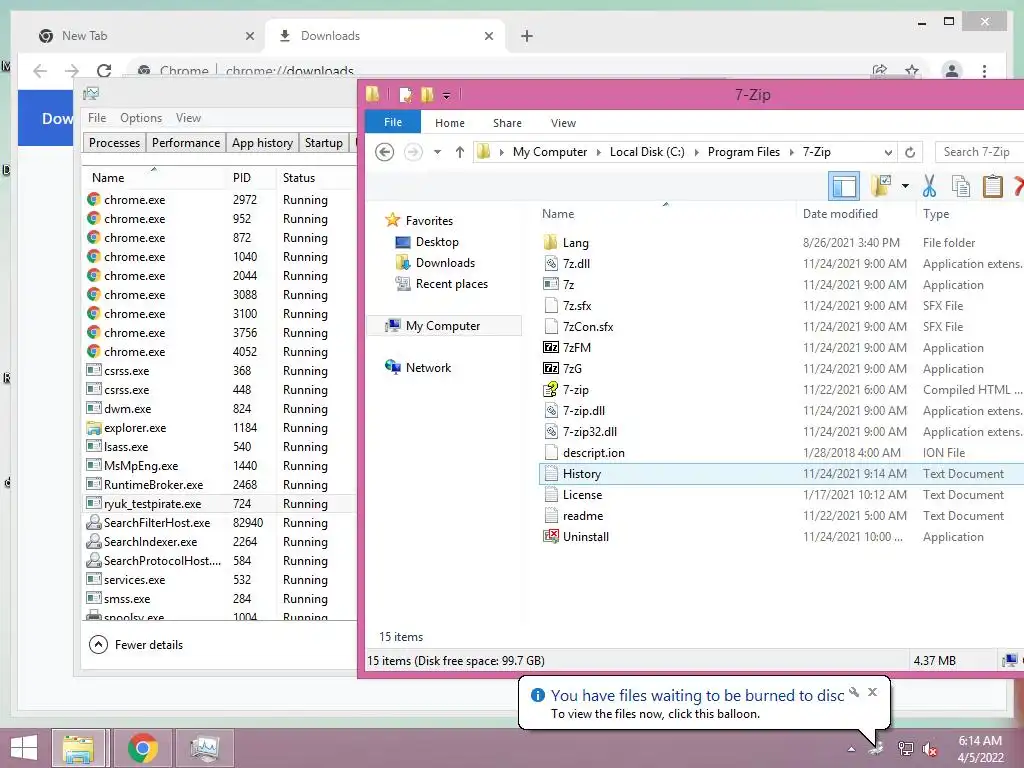This screenshot has width=1024, height=768.
Task: Open the dropdown arrow next to new folder icon
Action: [x=905, y=187]
